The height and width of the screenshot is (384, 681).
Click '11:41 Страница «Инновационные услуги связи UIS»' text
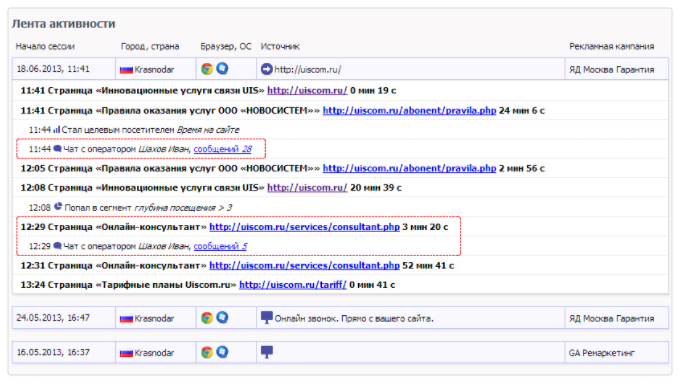pyautogui.click(x=142, y=91)
